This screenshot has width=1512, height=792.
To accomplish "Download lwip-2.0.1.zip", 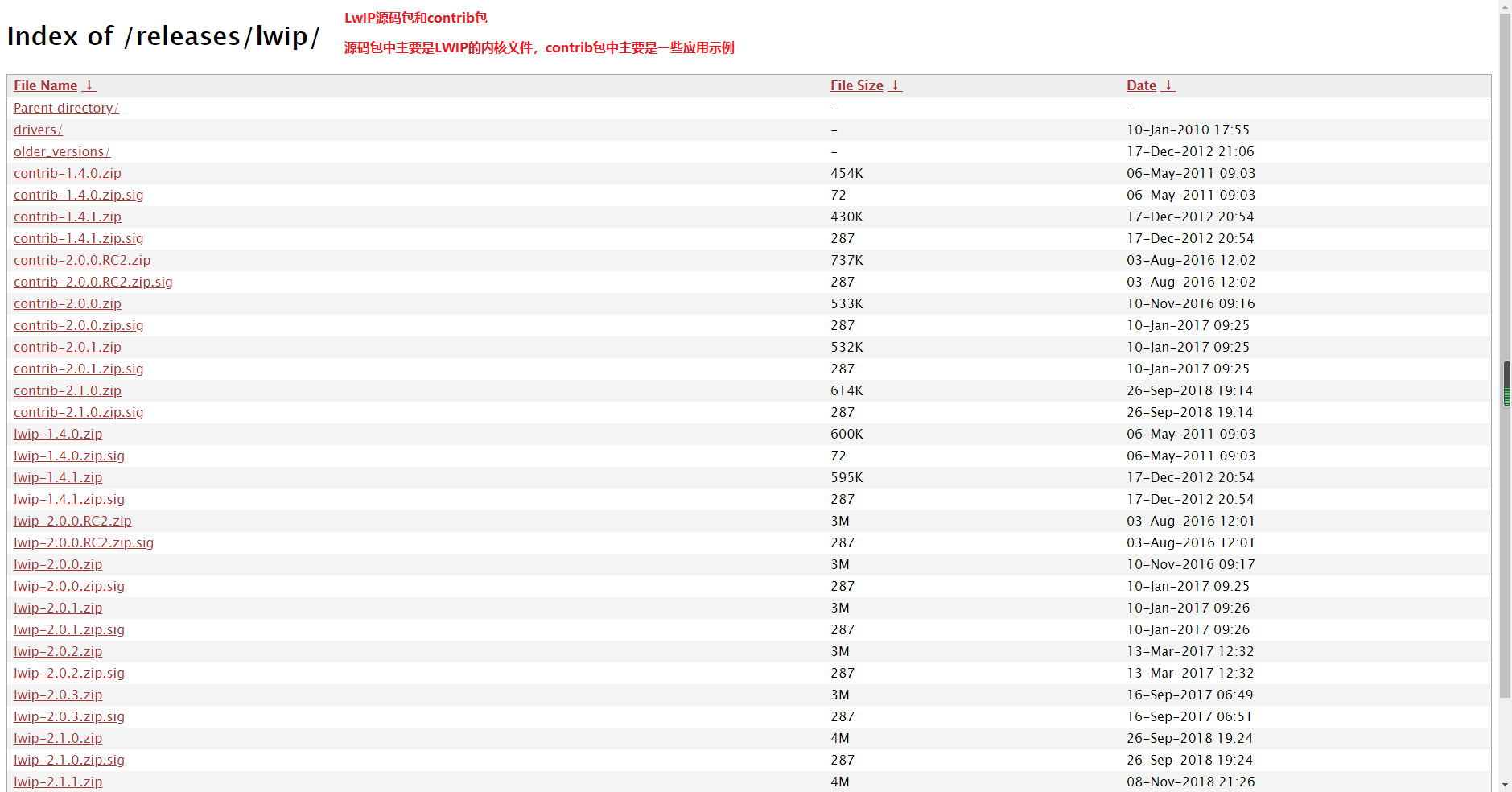I will point(58,608).
